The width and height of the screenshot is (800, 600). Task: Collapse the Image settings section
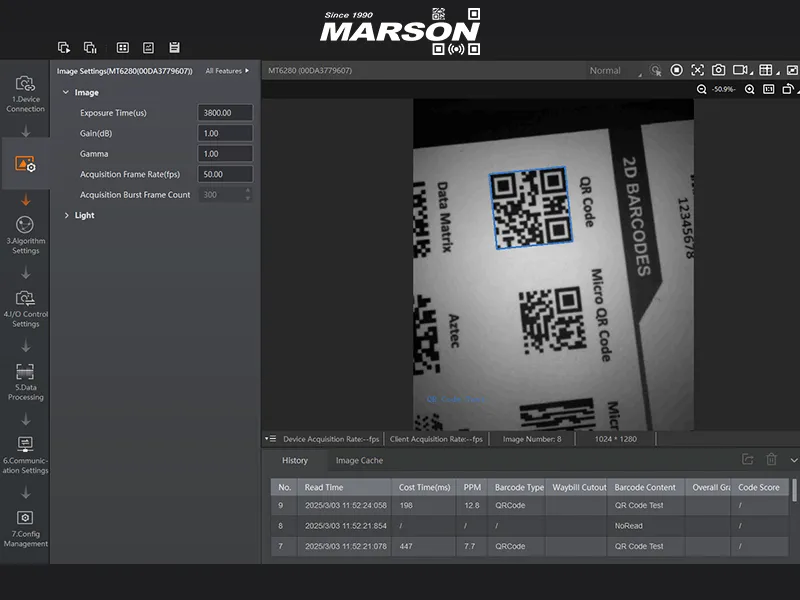pyautogui.click(x=66, y=92)
